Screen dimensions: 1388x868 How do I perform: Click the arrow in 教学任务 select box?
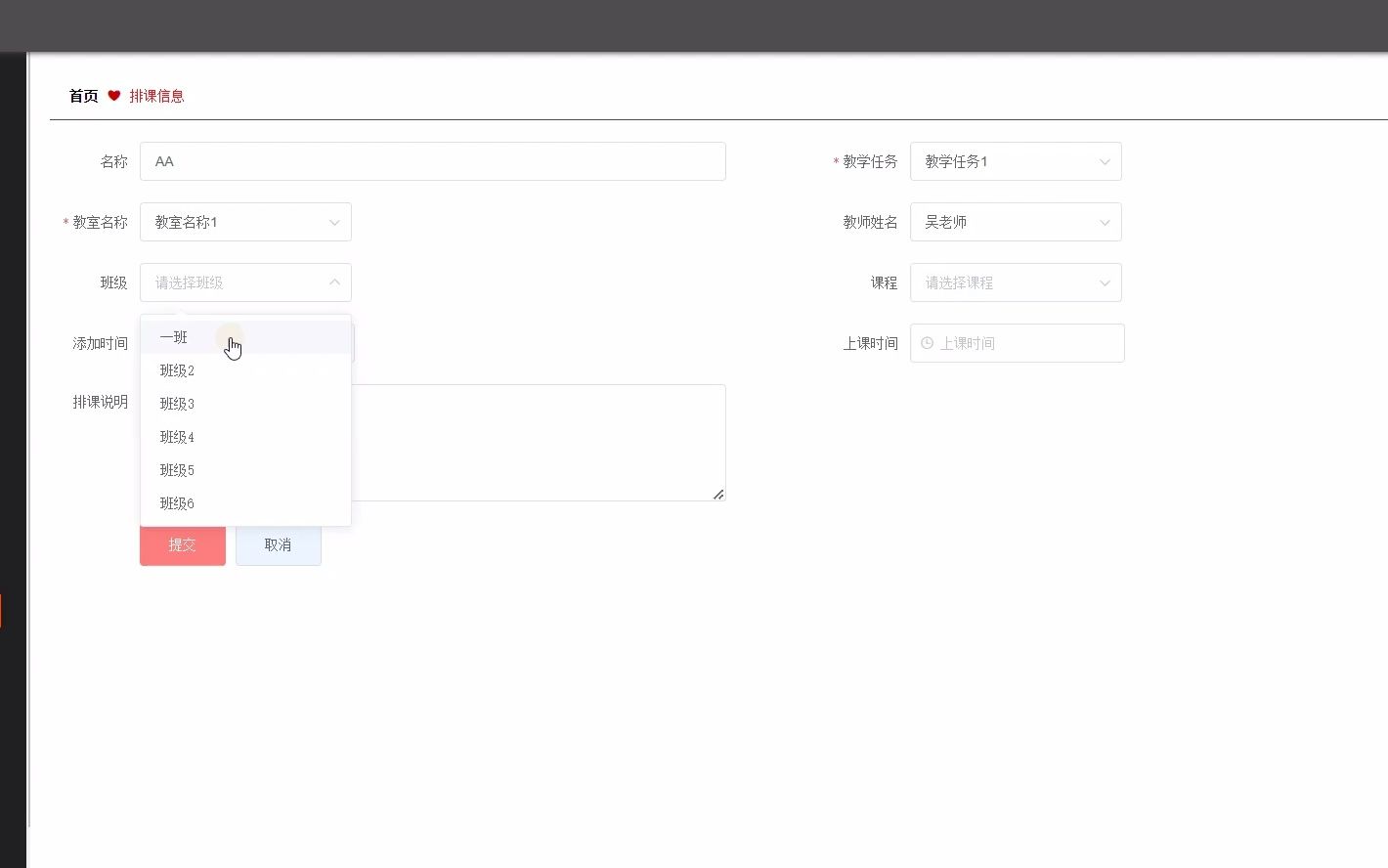click(x=1105, y=162)
